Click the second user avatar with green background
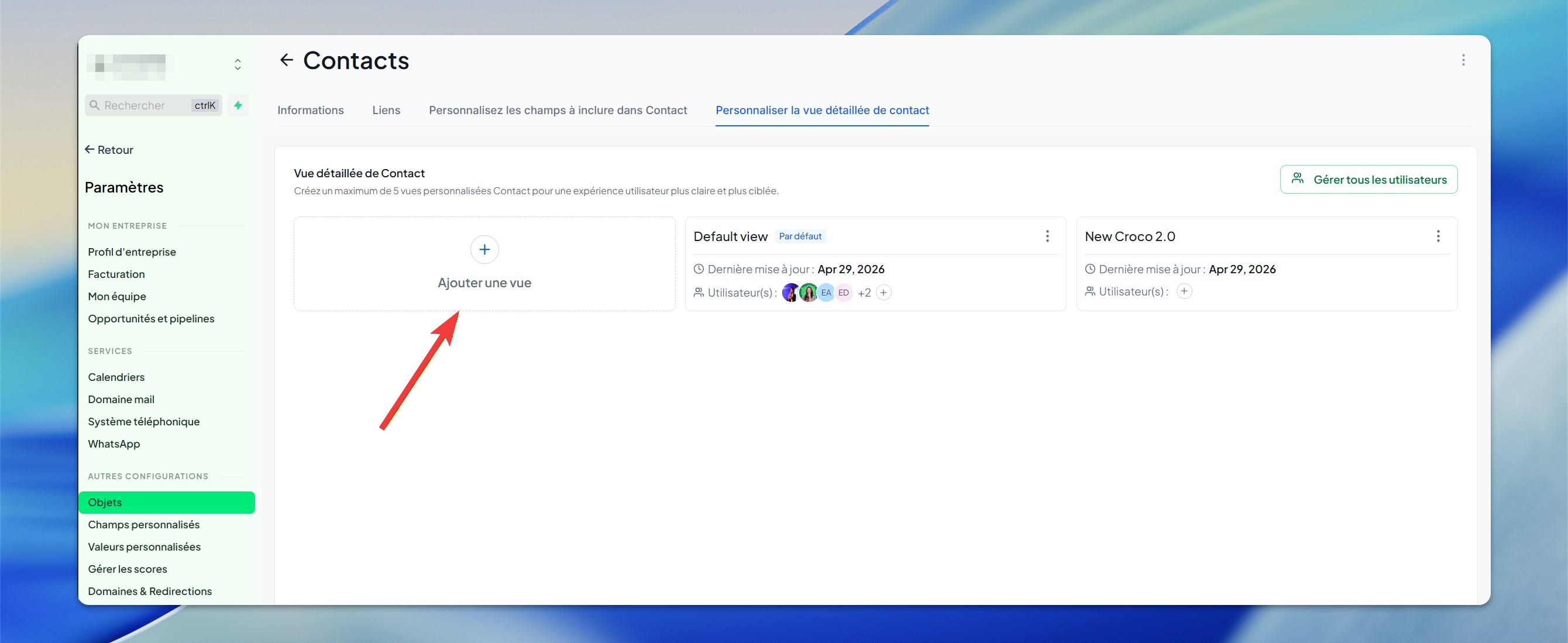The width and height of the screenshot is (1568, 643). click(808, 293)
